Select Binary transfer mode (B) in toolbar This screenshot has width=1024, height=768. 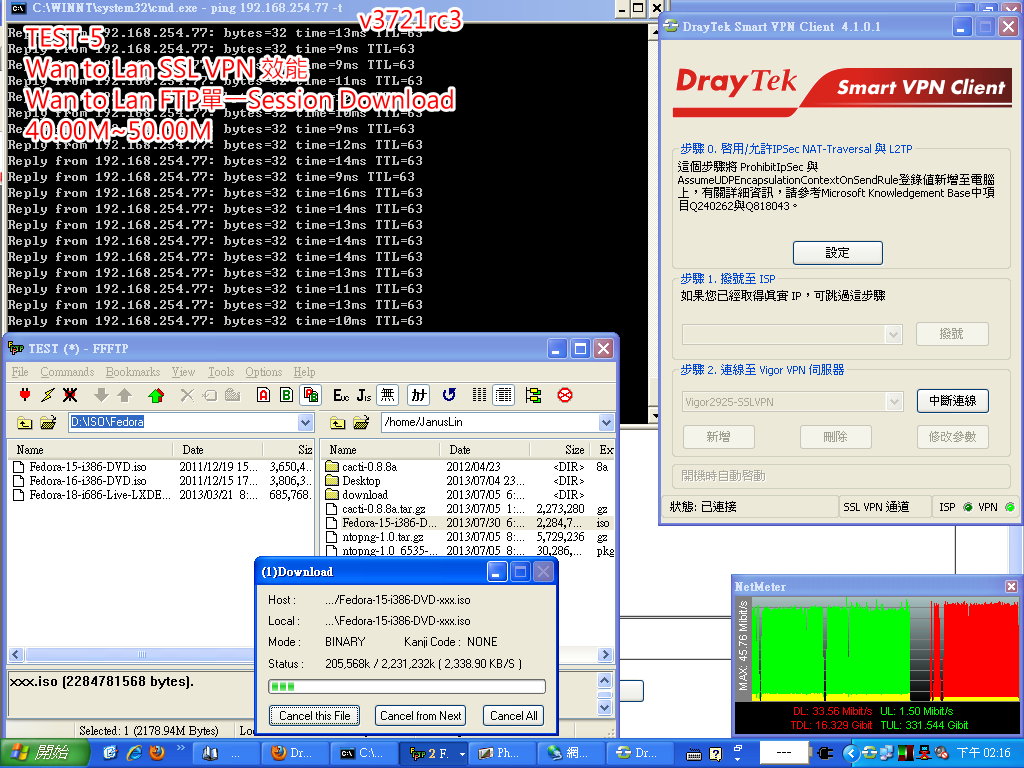[x=286, y=395]
